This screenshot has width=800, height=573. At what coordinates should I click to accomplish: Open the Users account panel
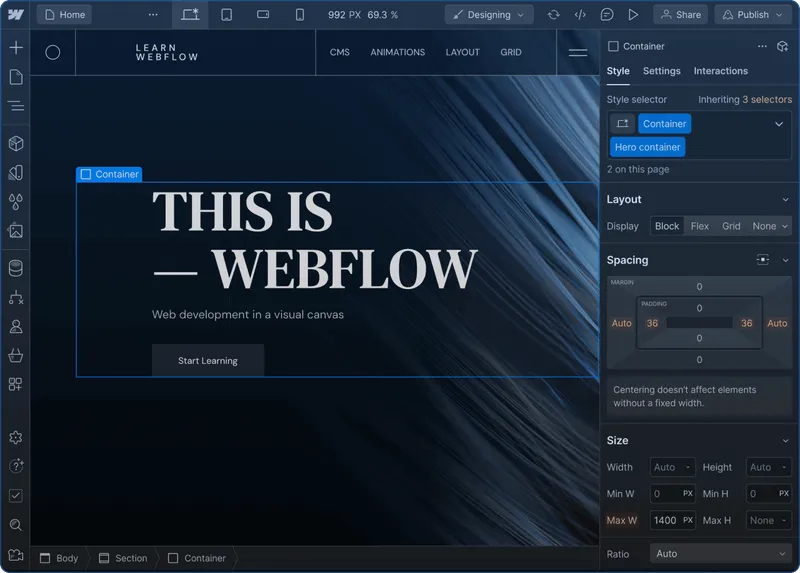16,326
